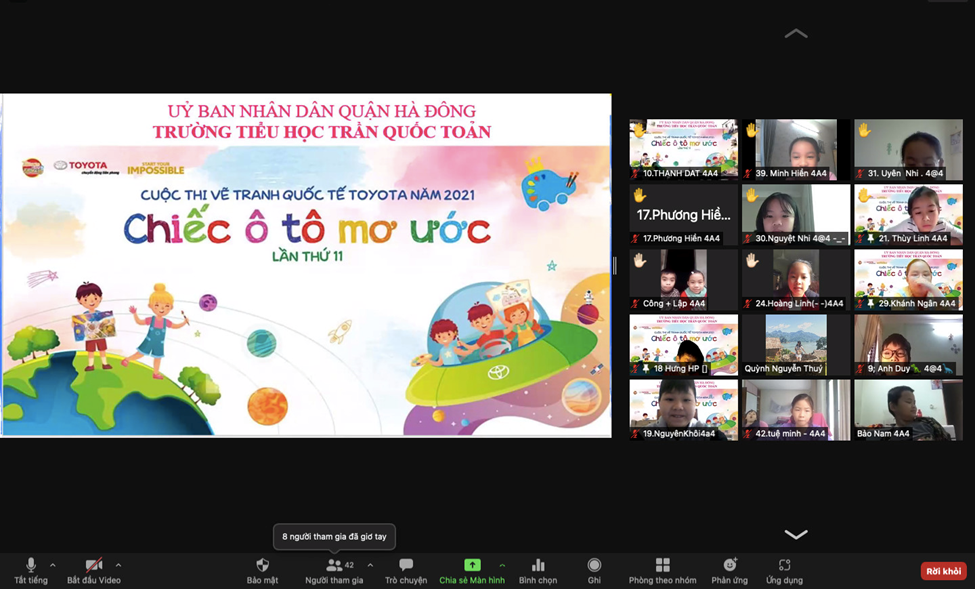Select the 24.Hoàng Linh video tile
The image size is (975, 589).
pos(796,280)
